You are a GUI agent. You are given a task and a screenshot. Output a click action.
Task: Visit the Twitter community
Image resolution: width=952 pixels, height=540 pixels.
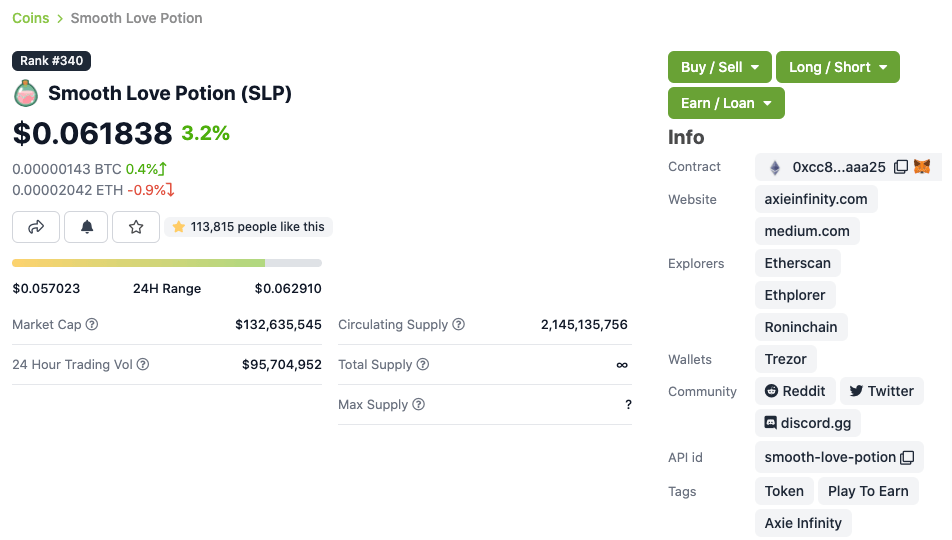(x=882, y=391)
